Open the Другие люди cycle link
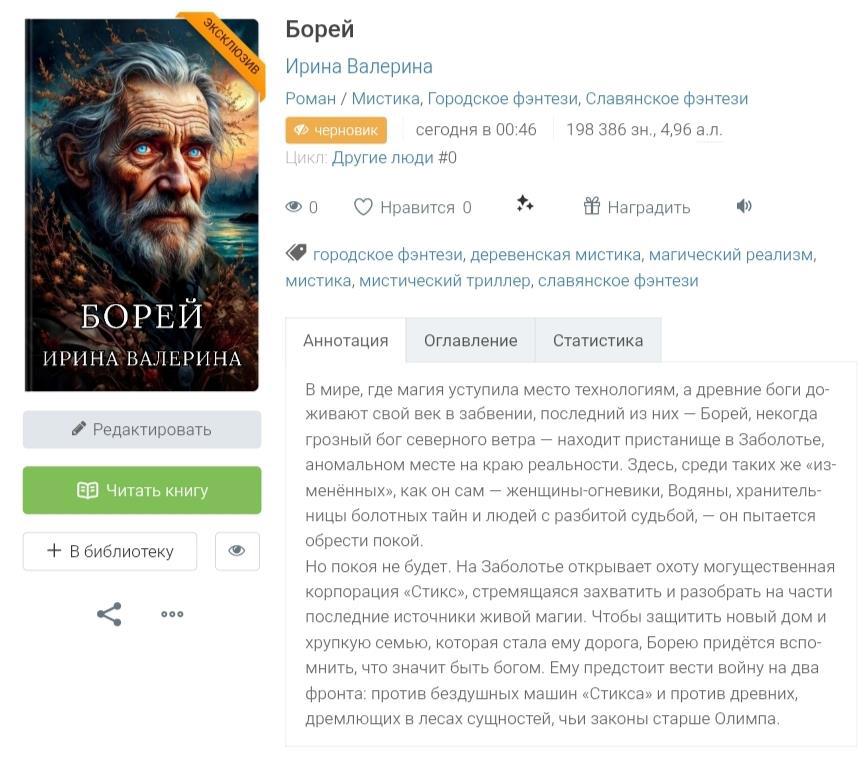This screenshot has height=760, width=867. [x=384, y=158]
